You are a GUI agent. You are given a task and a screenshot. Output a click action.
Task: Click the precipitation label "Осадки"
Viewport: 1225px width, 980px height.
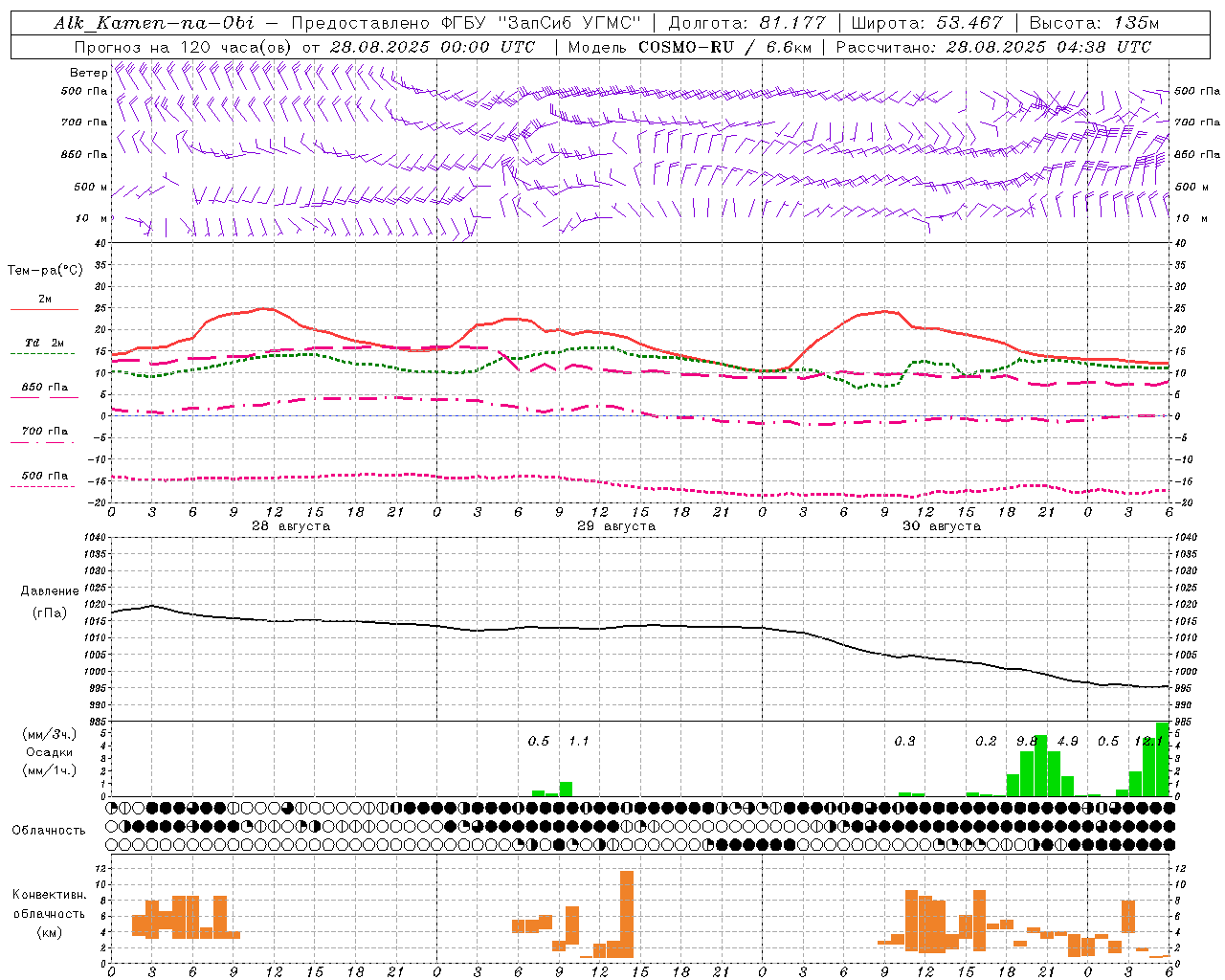(x=49, y=752)
